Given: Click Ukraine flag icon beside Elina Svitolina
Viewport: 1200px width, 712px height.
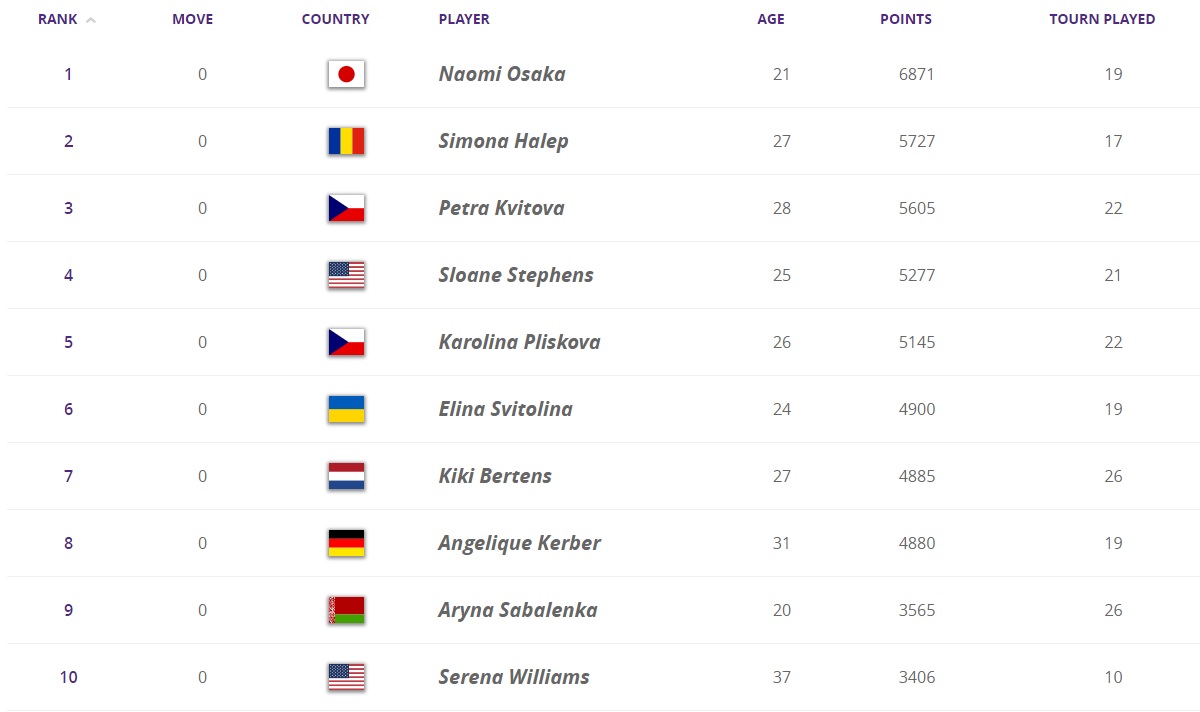Looking at the screenshot, I should pos(346,409).
